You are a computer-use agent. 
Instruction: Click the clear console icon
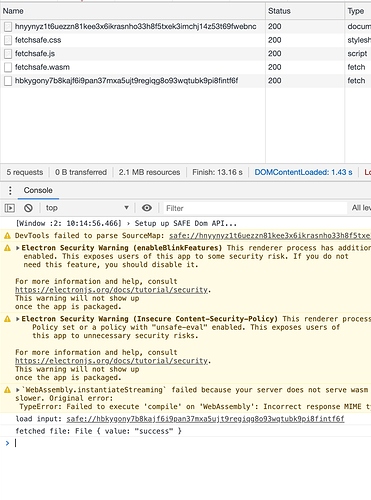pos(28,208)
